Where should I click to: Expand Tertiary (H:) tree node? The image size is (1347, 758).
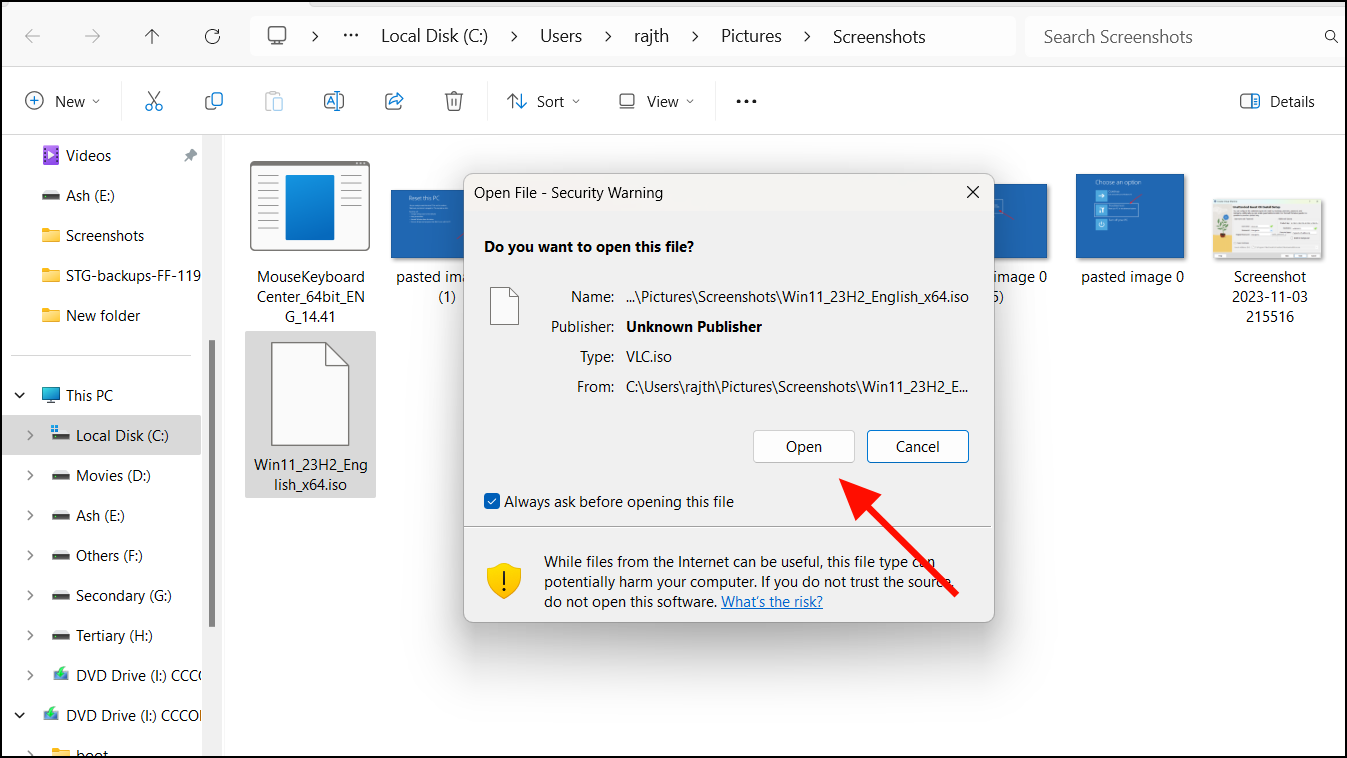pos(30,636)
